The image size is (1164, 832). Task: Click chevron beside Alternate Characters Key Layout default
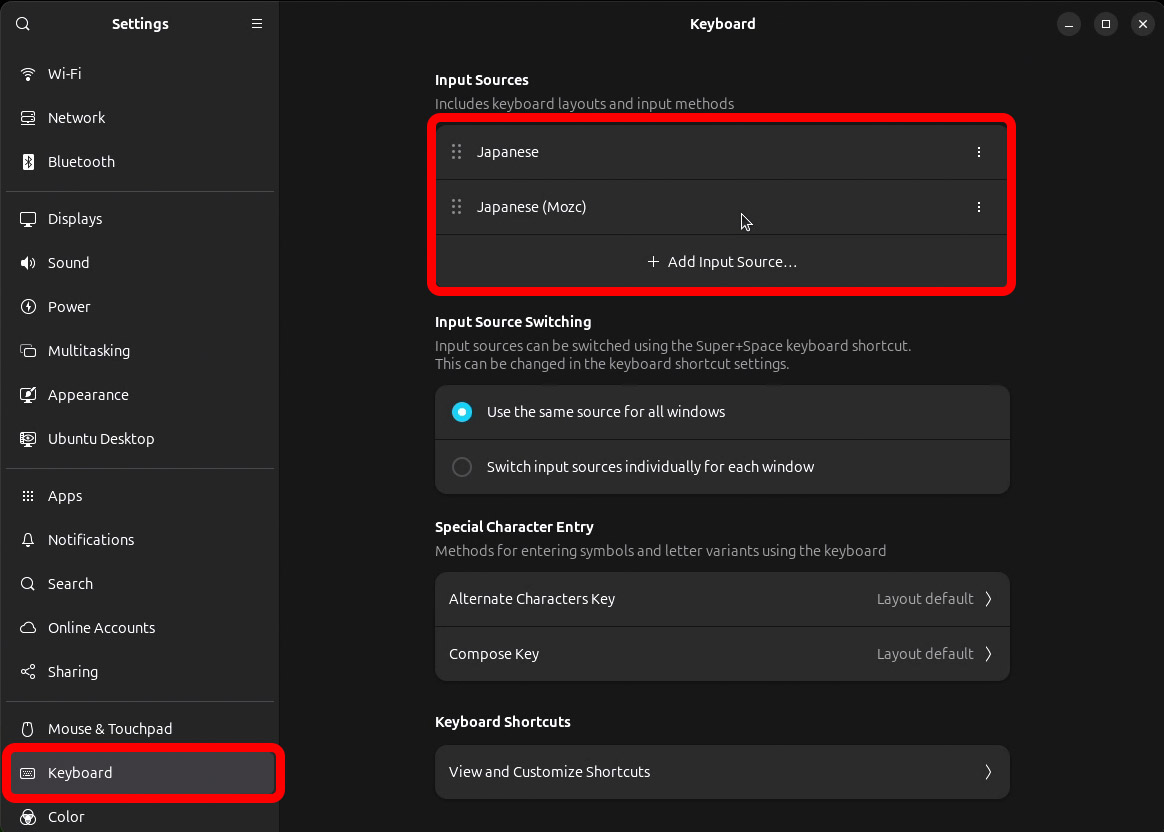click(988, 599)
